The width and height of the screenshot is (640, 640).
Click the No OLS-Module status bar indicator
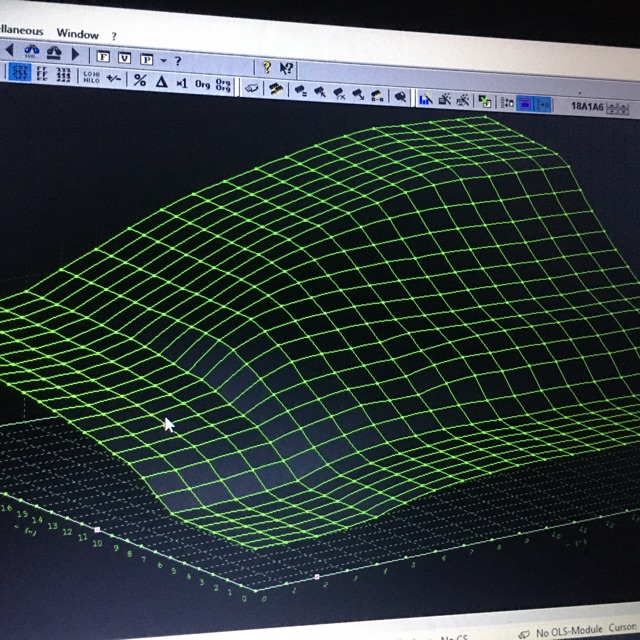571,632
